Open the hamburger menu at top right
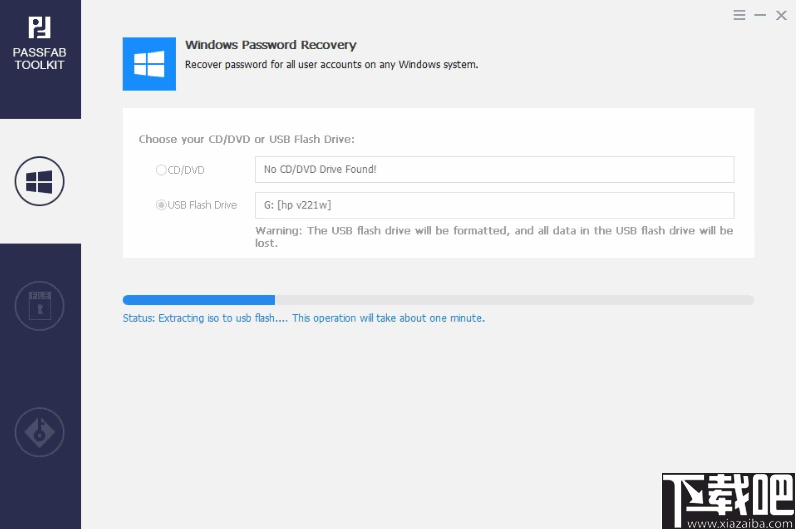The image size is (797, 529). tap(739, 15)
